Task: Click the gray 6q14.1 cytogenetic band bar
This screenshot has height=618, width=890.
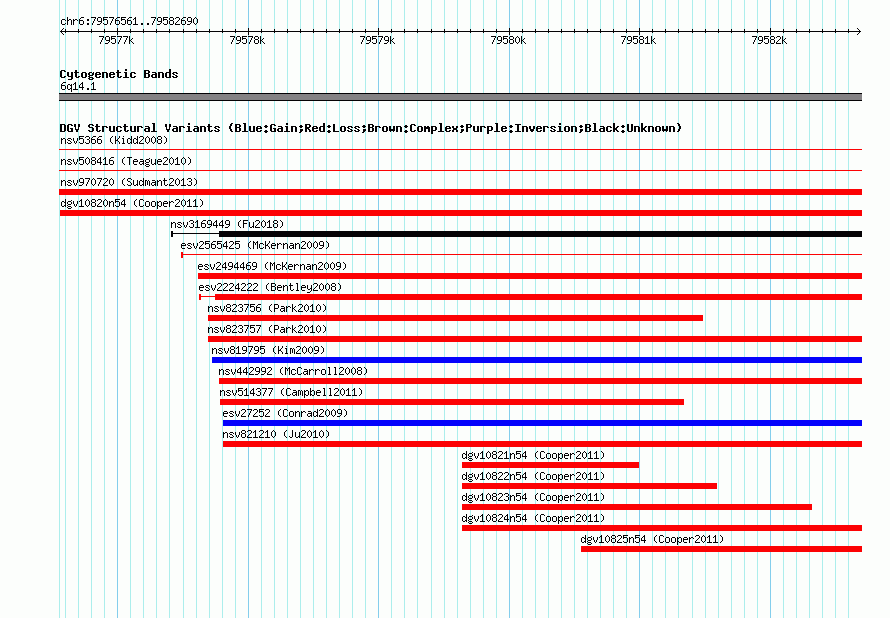Action: 460,97
